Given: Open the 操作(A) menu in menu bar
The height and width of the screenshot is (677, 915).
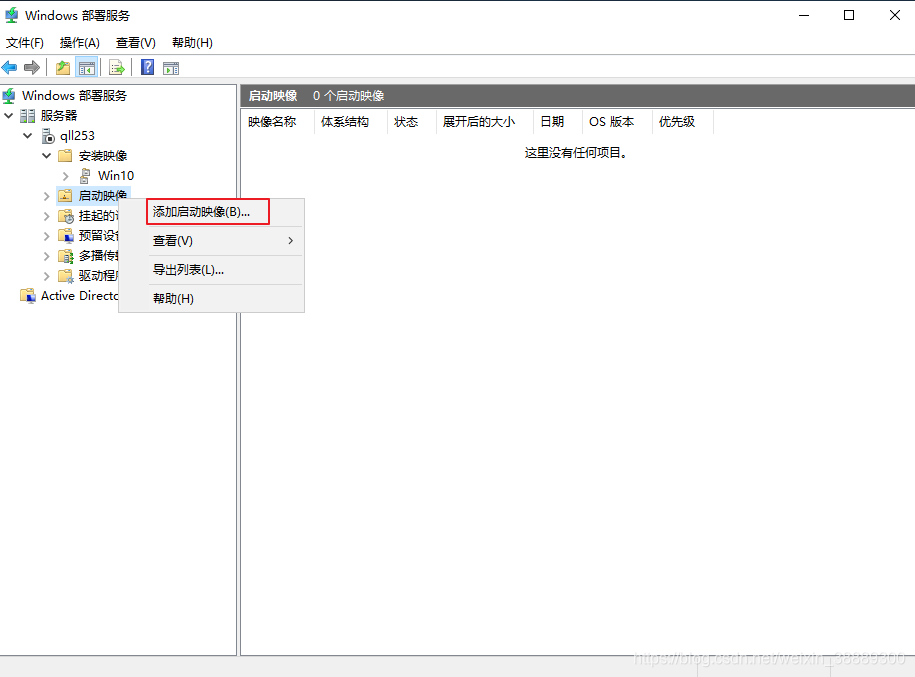Looking at the screenshot, I should [79, 43].
